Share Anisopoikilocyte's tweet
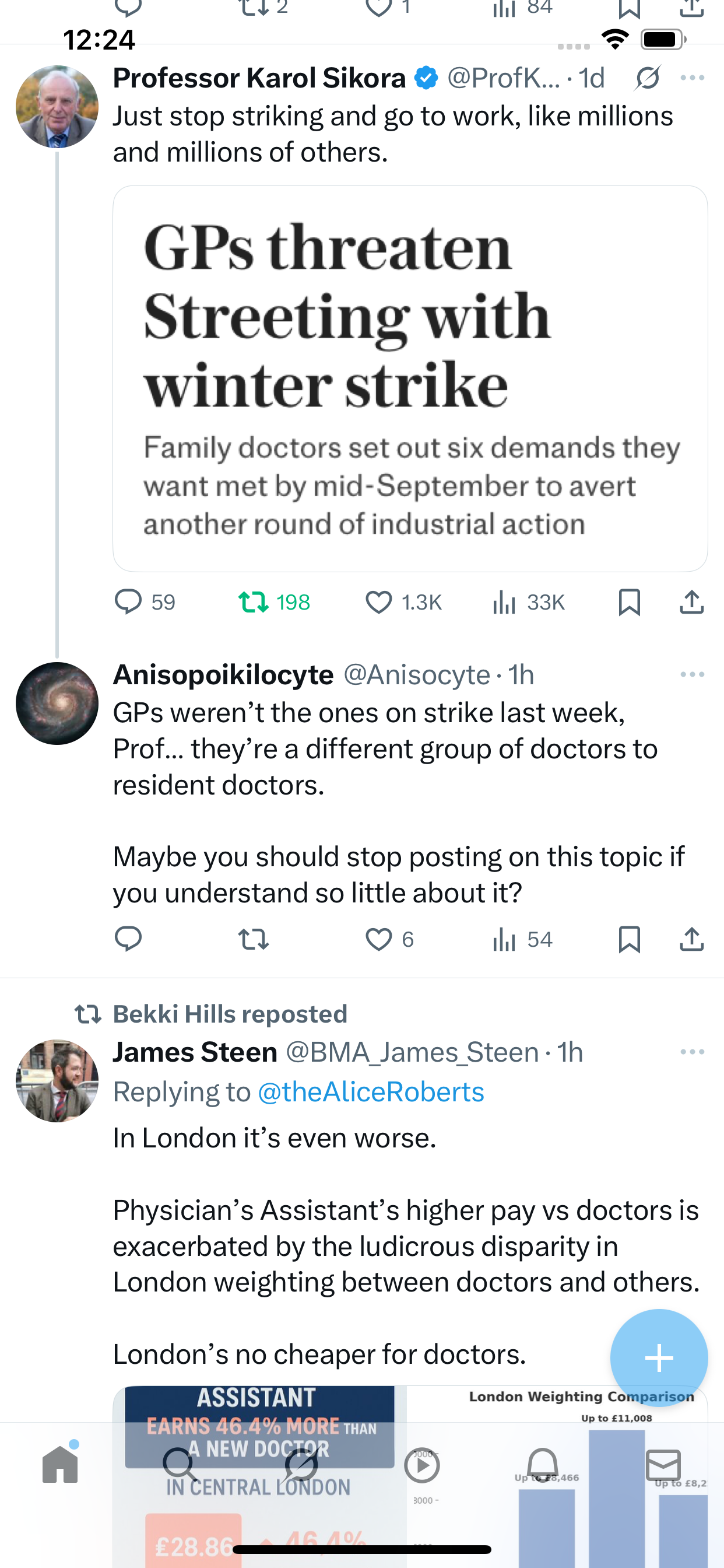The image size is (724, 1568). [x=692, y=939]
